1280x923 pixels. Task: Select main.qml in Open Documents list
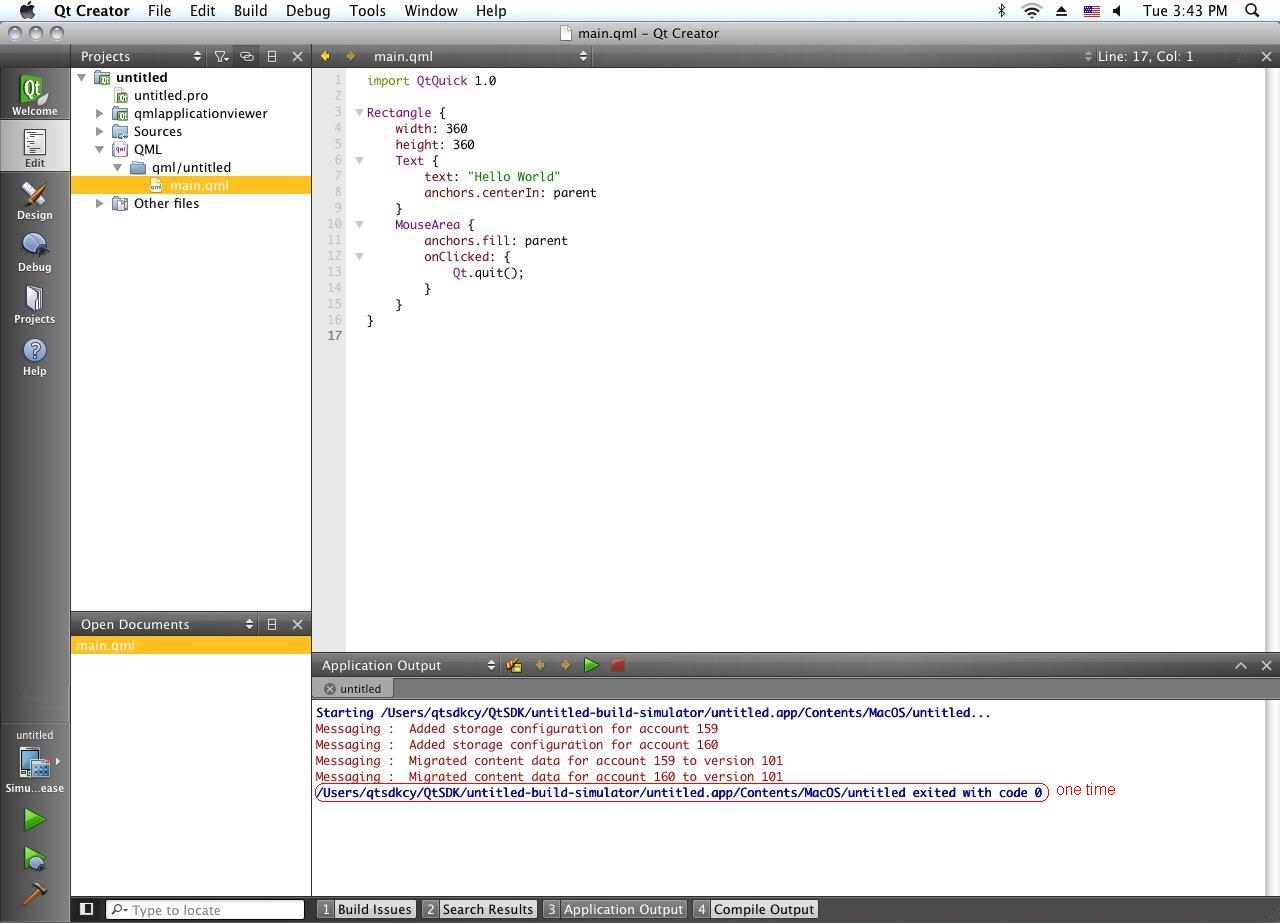point(190,646)
